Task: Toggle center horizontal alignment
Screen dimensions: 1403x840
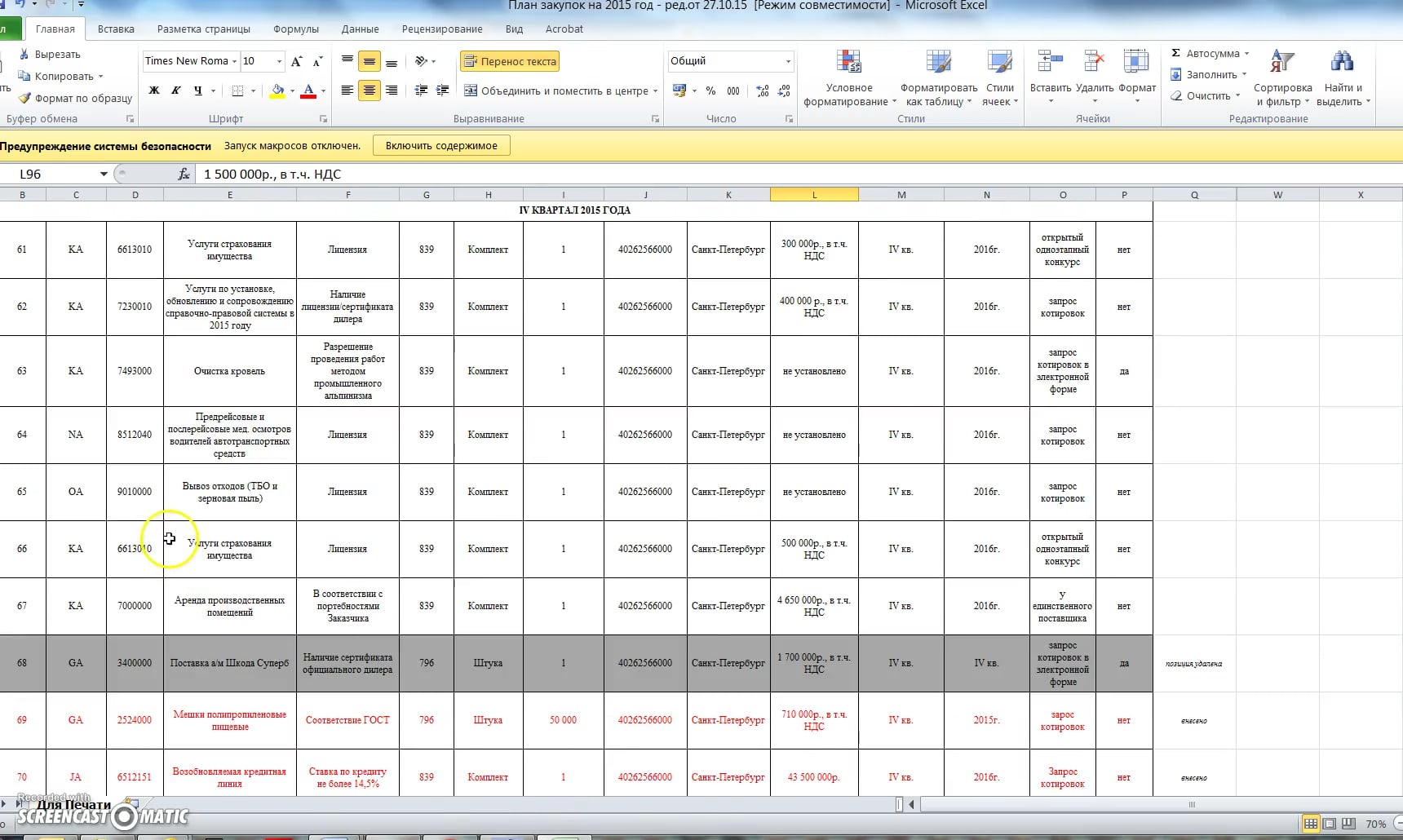Action: 370,91
